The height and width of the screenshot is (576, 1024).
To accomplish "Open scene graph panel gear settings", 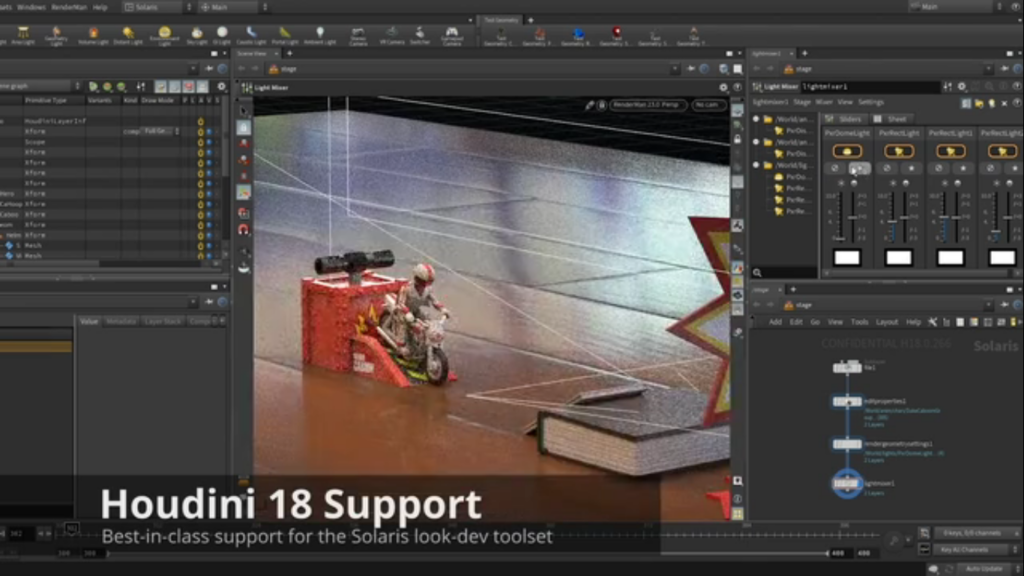I will [x=221, y=86].
